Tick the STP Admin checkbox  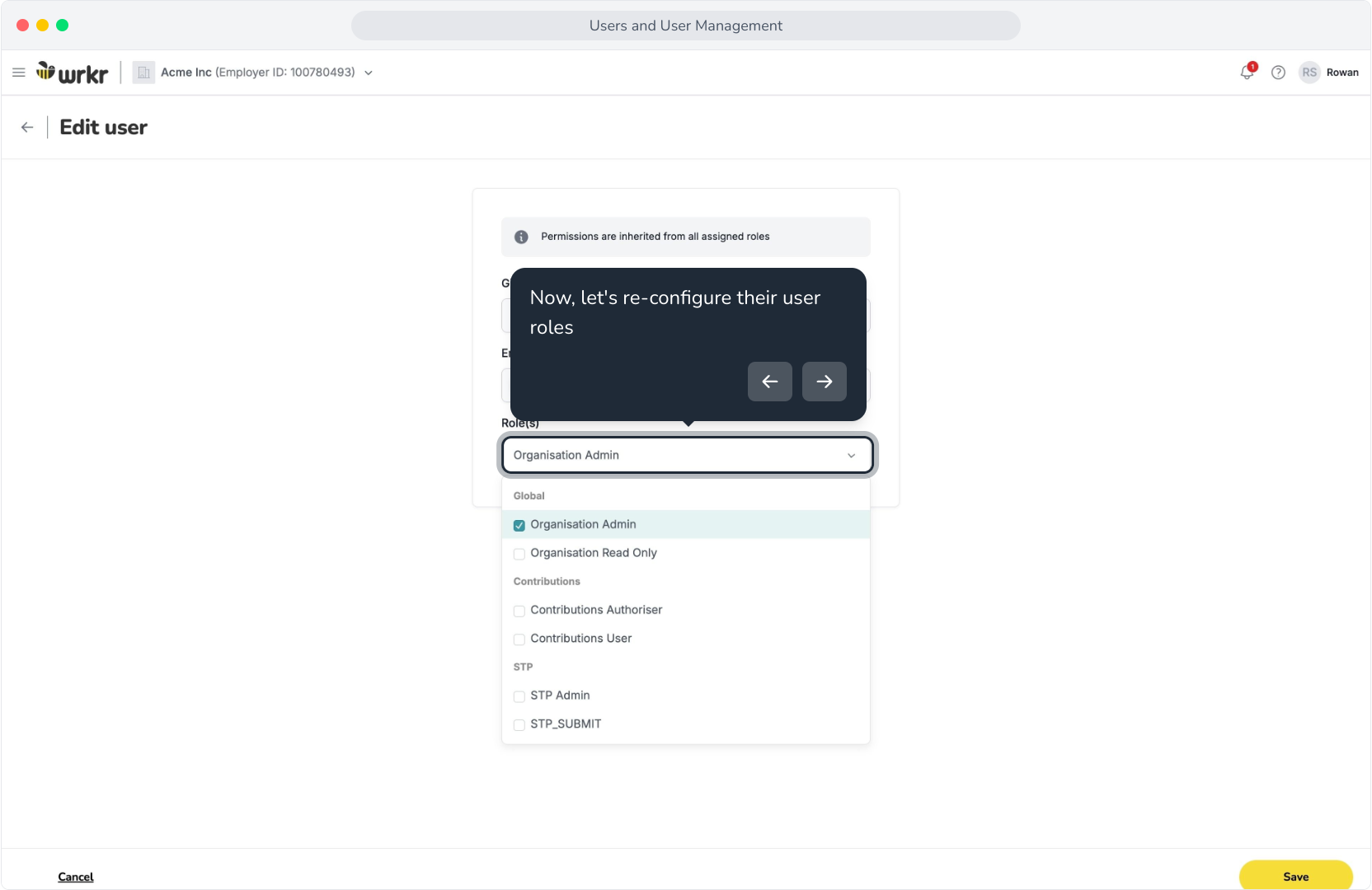[x=519, y=696]
